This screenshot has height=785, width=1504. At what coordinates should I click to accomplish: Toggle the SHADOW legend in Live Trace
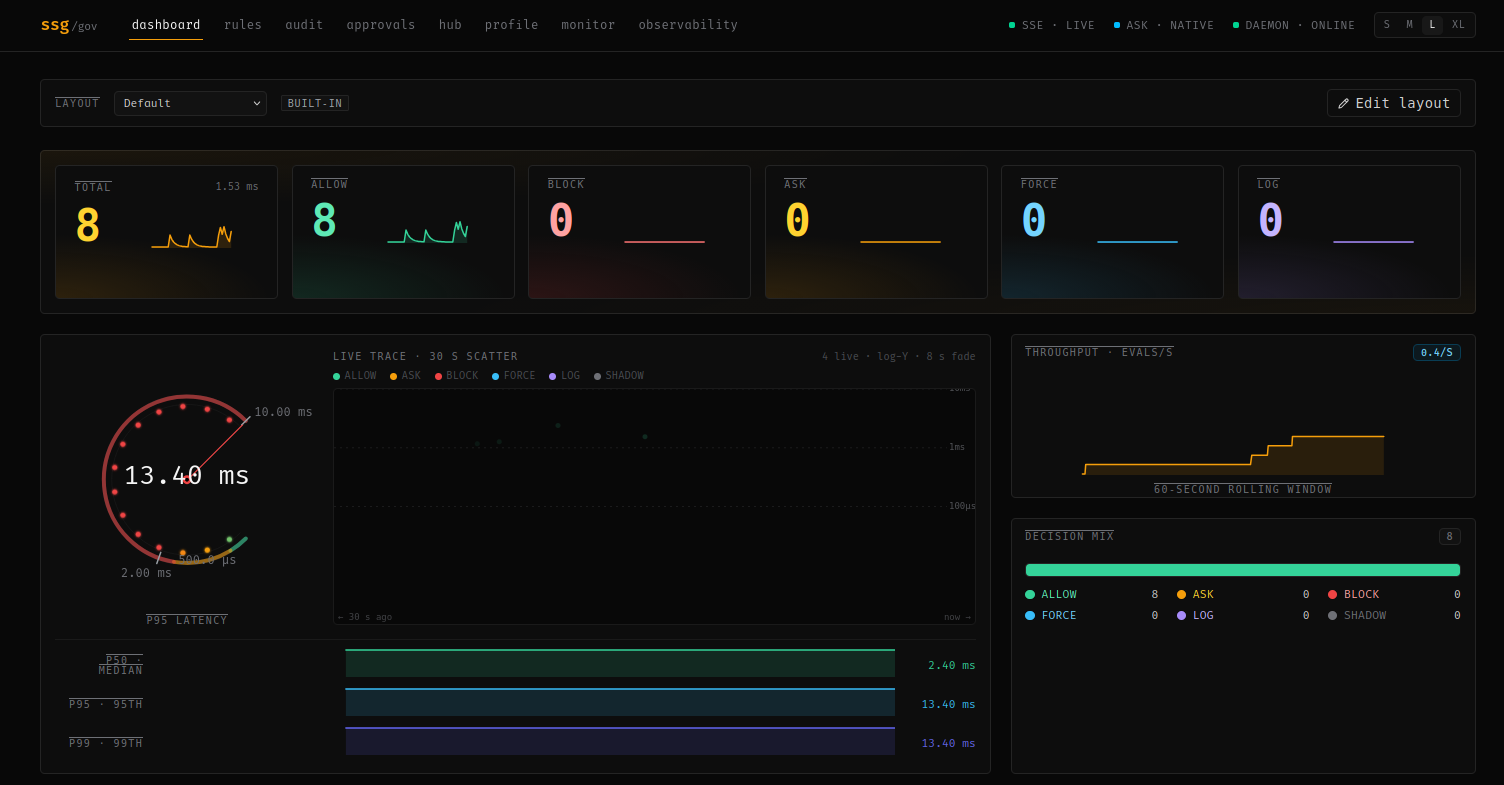point(618,376)
